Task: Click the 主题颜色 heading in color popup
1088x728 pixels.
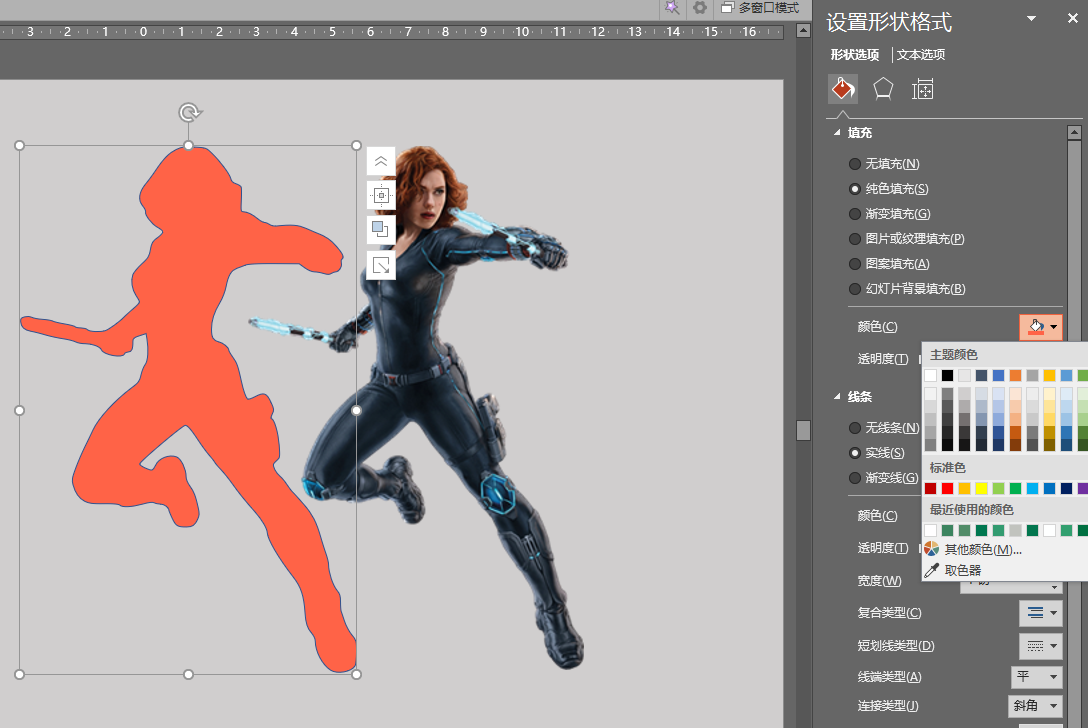Action: pyautogui.click(x=953, y=355)
